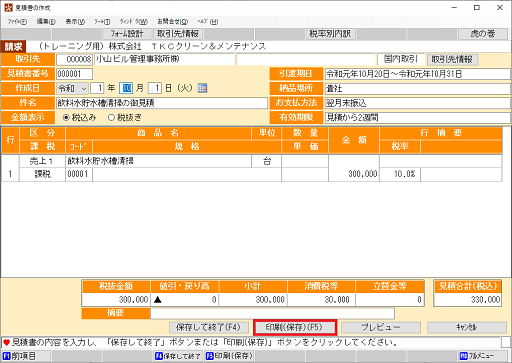This screenshot has height=363, width=512.
Task: Click F4 保存して終了 function key button
Action: click(179, 356)
